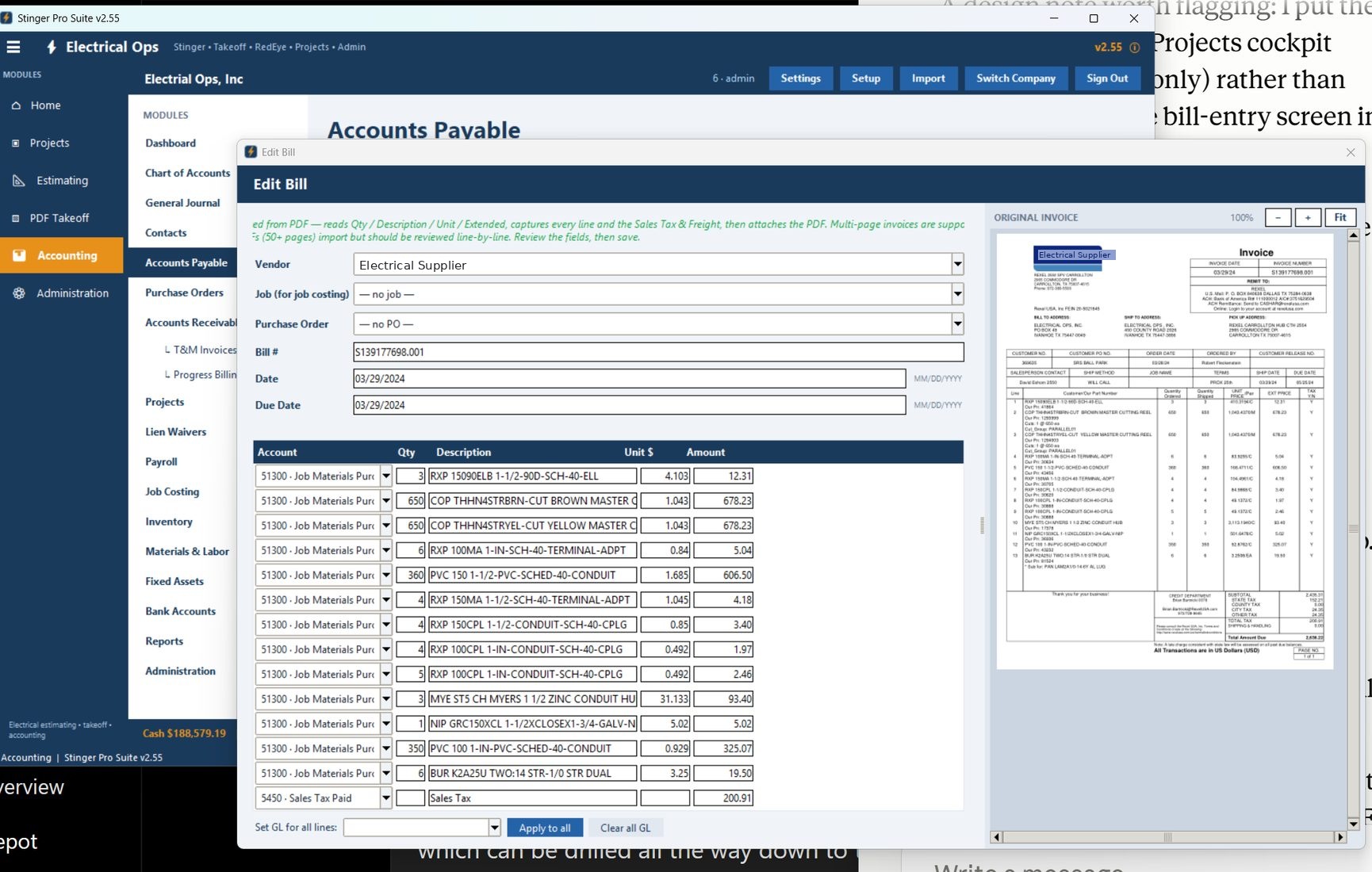
Task: Click the Progress Billing sub-item
Action: (x=204, y=375)
